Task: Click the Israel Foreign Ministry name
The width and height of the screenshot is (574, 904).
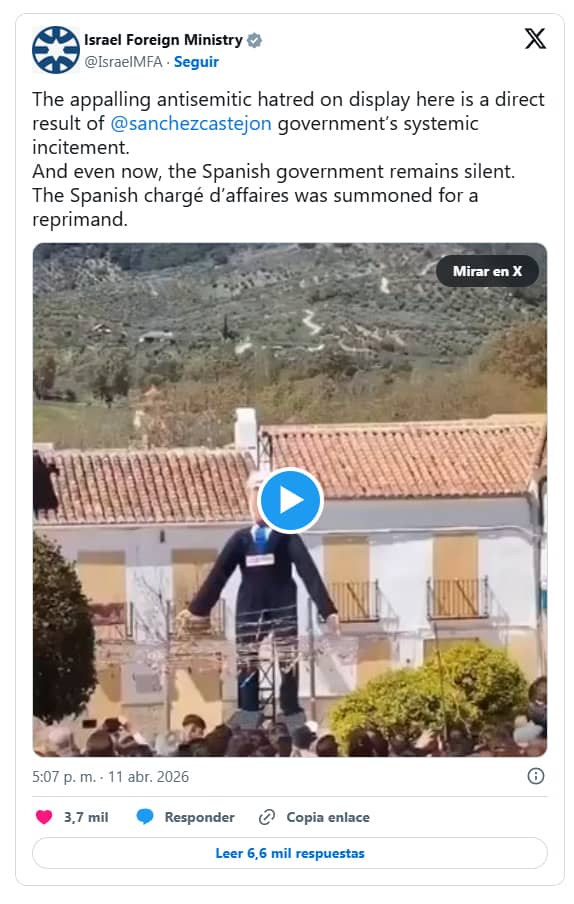Action: pos(163,40)
